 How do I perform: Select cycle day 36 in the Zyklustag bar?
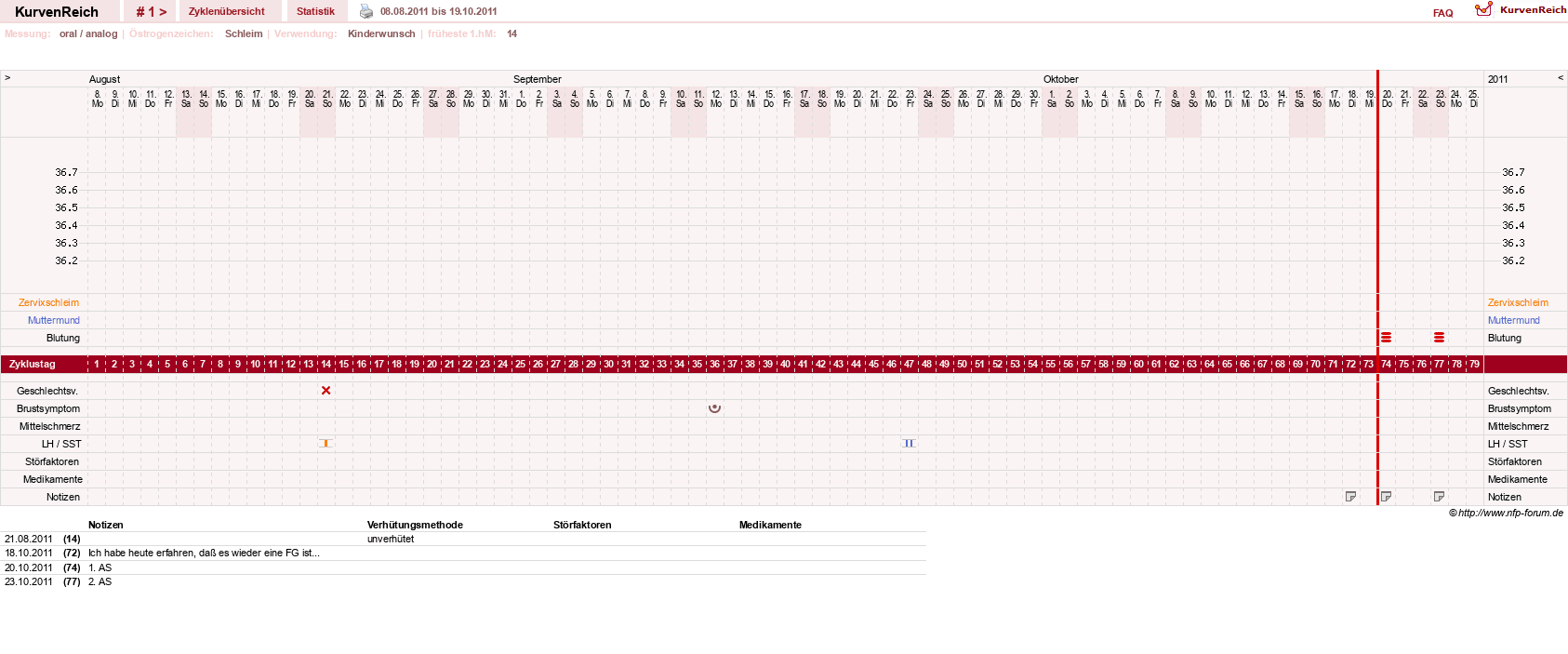tap(714, 365)
